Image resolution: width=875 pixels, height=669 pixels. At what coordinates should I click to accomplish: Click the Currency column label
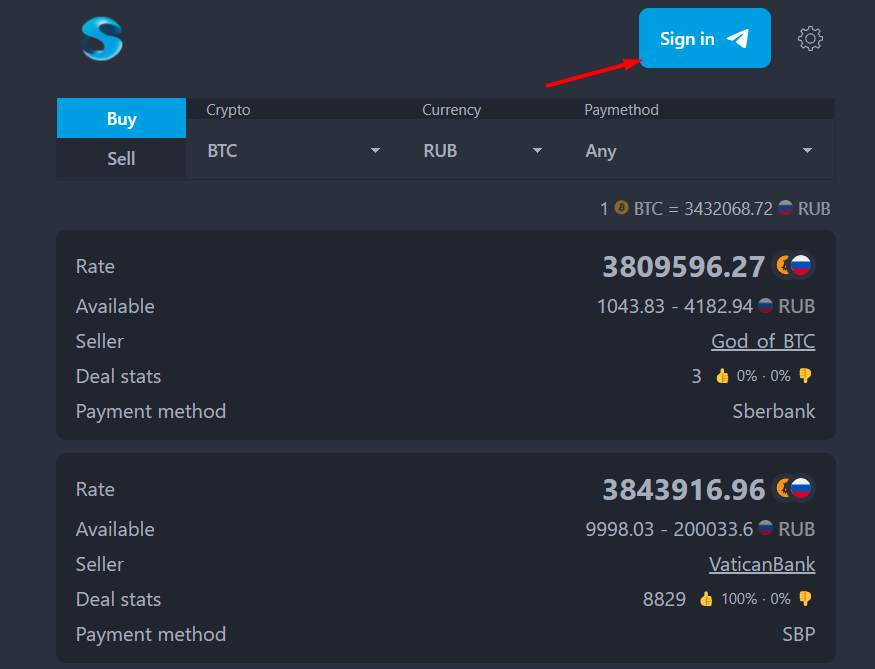pyautogui.click(x=451, y=110)
